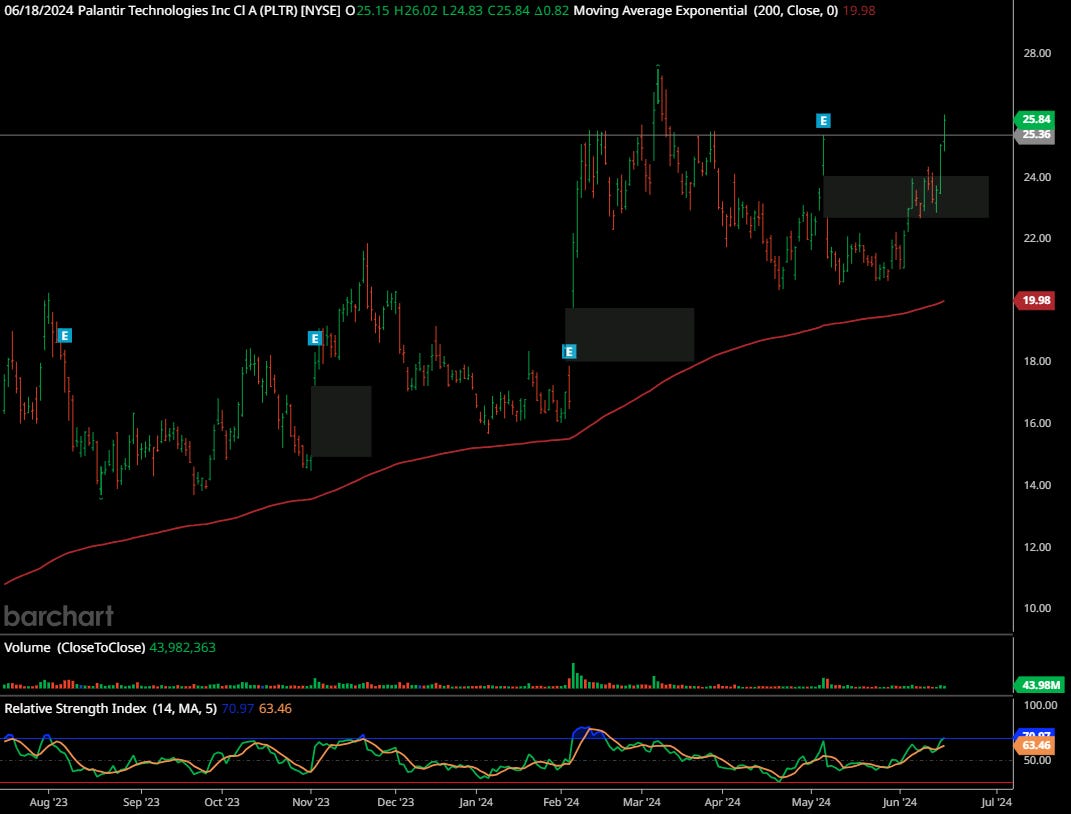Select the green 25.84 last price badge
The image size is (1071, 814).
(1035, 120)
